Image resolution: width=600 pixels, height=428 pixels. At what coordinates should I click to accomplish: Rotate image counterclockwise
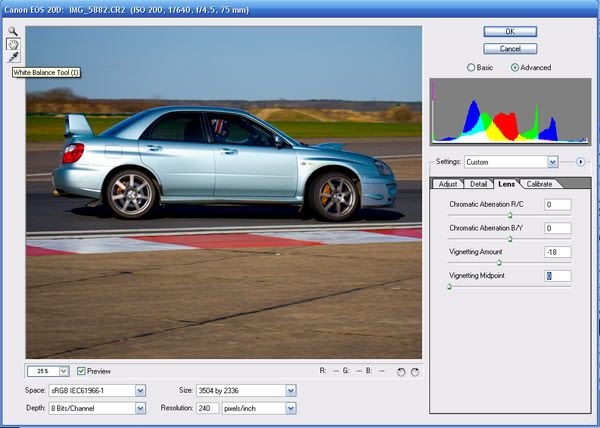tap(401, 371)
